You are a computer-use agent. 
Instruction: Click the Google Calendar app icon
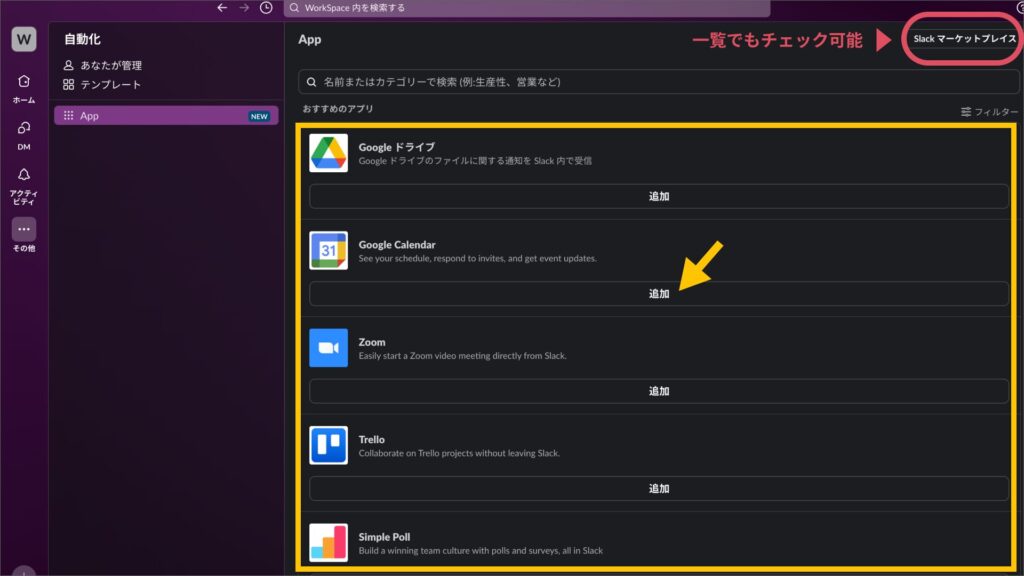coord(328,252)
